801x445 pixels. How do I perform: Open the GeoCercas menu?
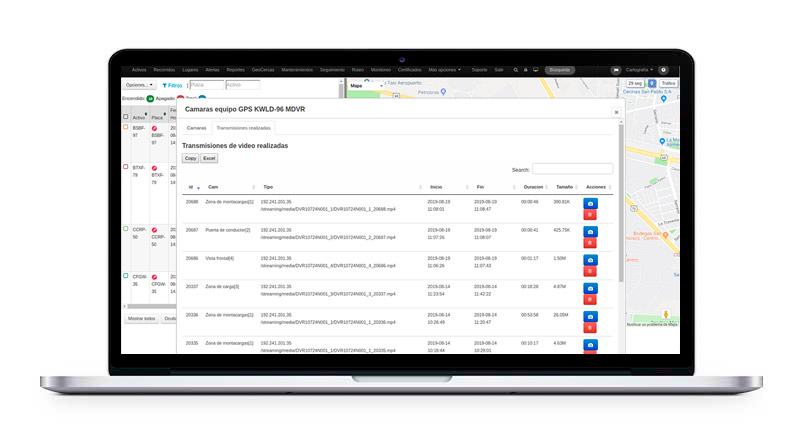point(263,70)
